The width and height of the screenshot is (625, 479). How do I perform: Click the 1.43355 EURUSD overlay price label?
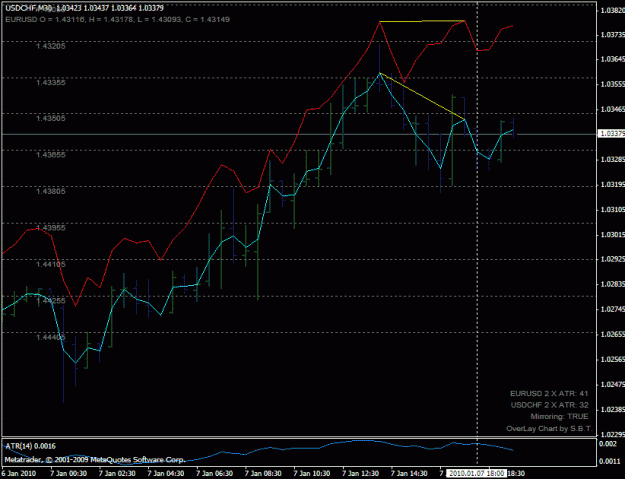51,82
